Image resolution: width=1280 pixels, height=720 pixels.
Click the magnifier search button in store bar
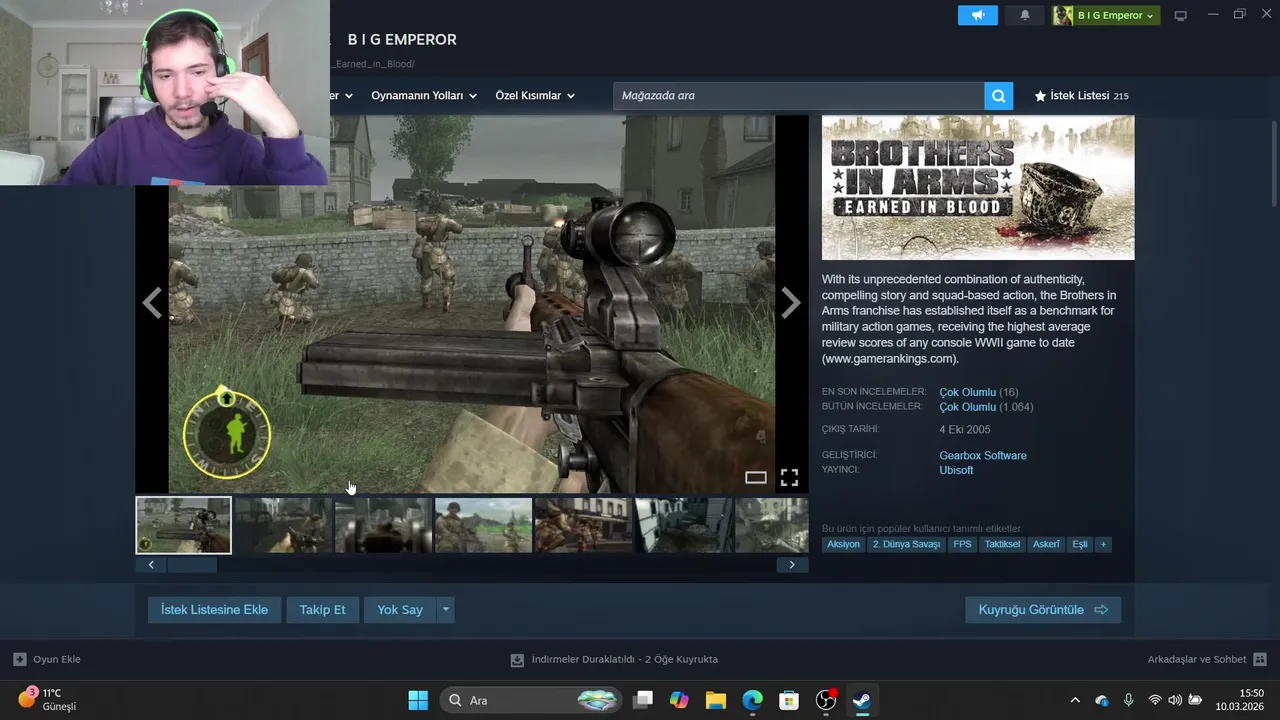pos(998,96)
